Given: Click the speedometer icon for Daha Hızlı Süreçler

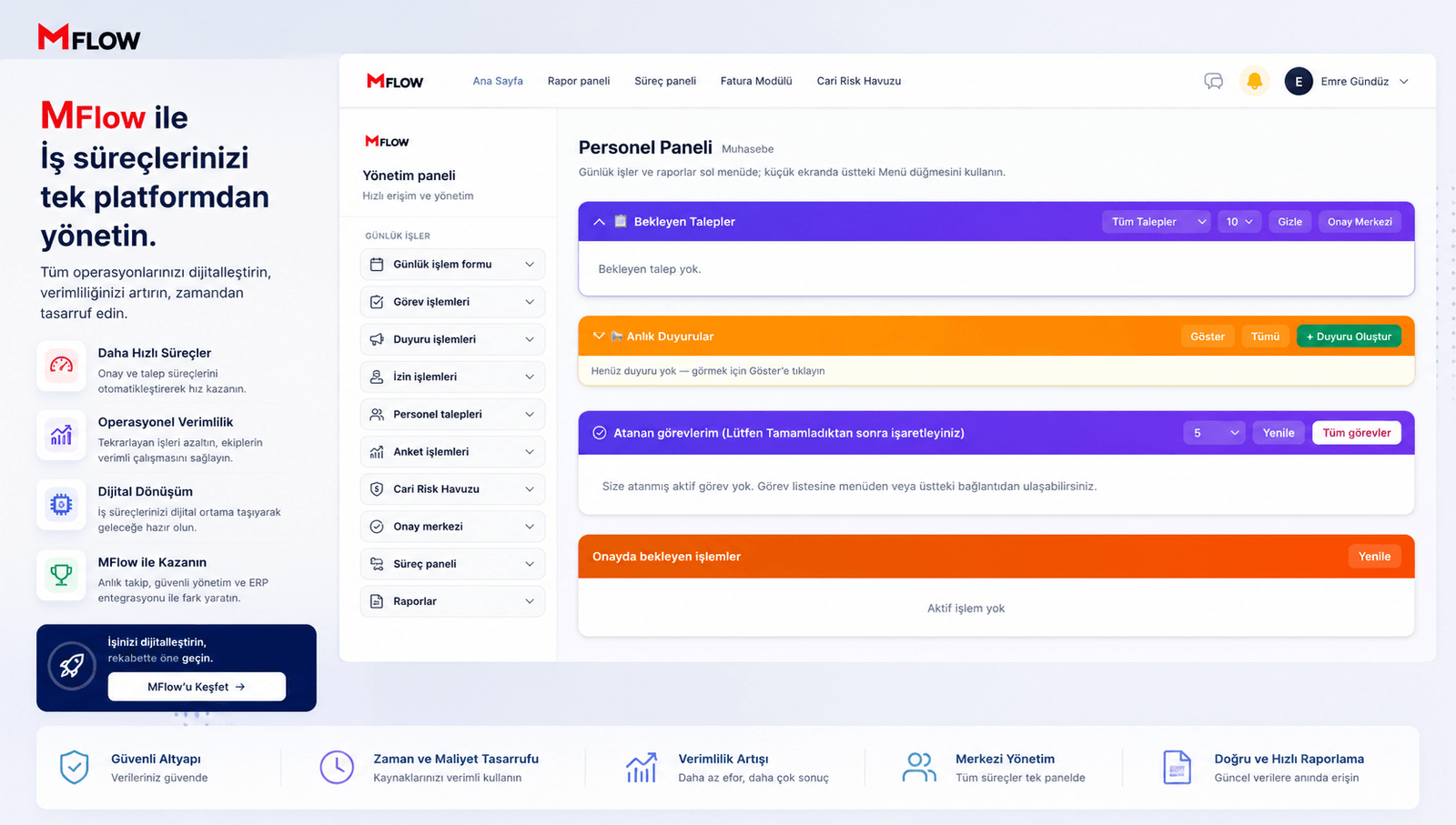Looking at the screenshot, I should point(61,365).
